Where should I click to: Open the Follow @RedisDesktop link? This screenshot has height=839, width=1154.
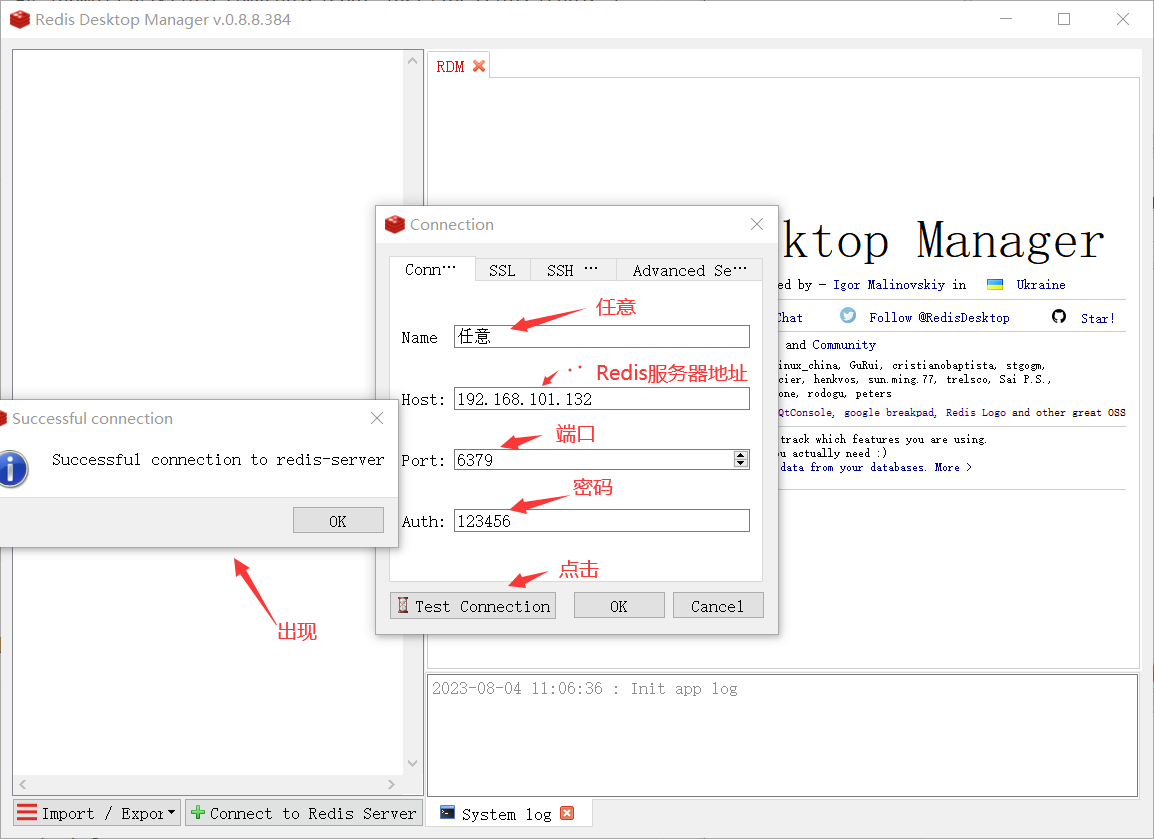pos(939,317)
